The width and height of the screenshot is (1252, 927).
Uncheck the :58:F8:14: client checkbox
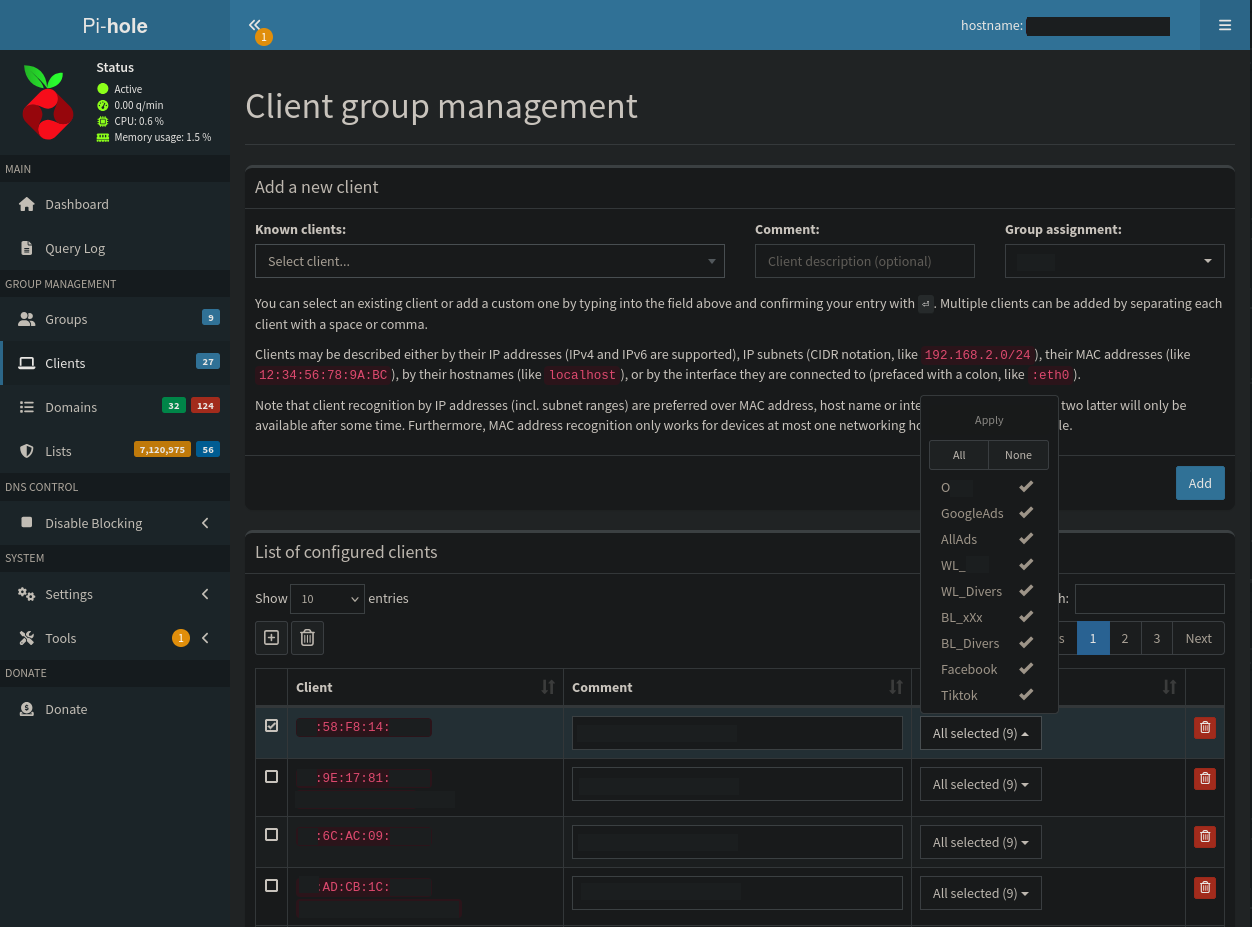pyautogui.click(x=271, y=726)
